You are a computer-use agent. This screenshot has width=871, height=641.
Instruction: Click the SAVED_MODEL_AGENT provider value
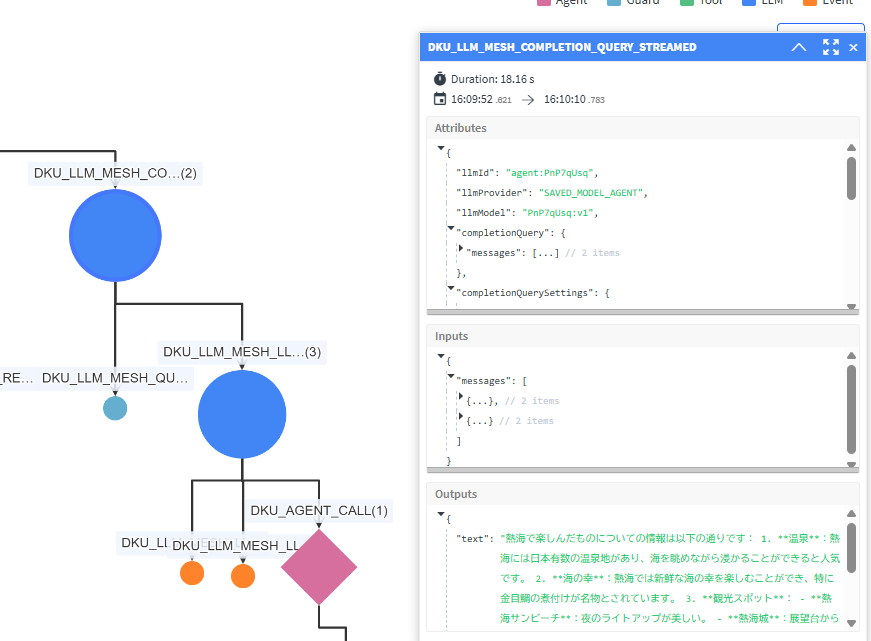pyautogui.click(x=591, y=193)
